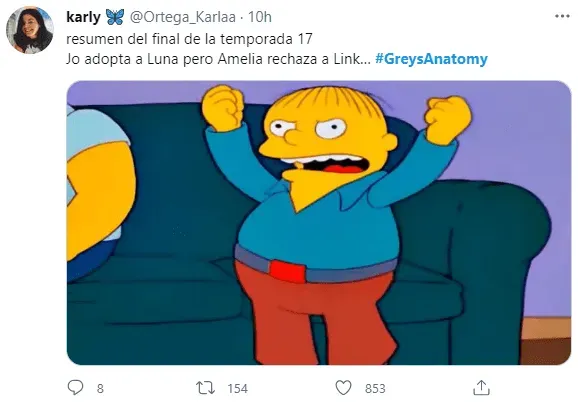
Task: Click the share upload icon
Action: click(481, 388)
